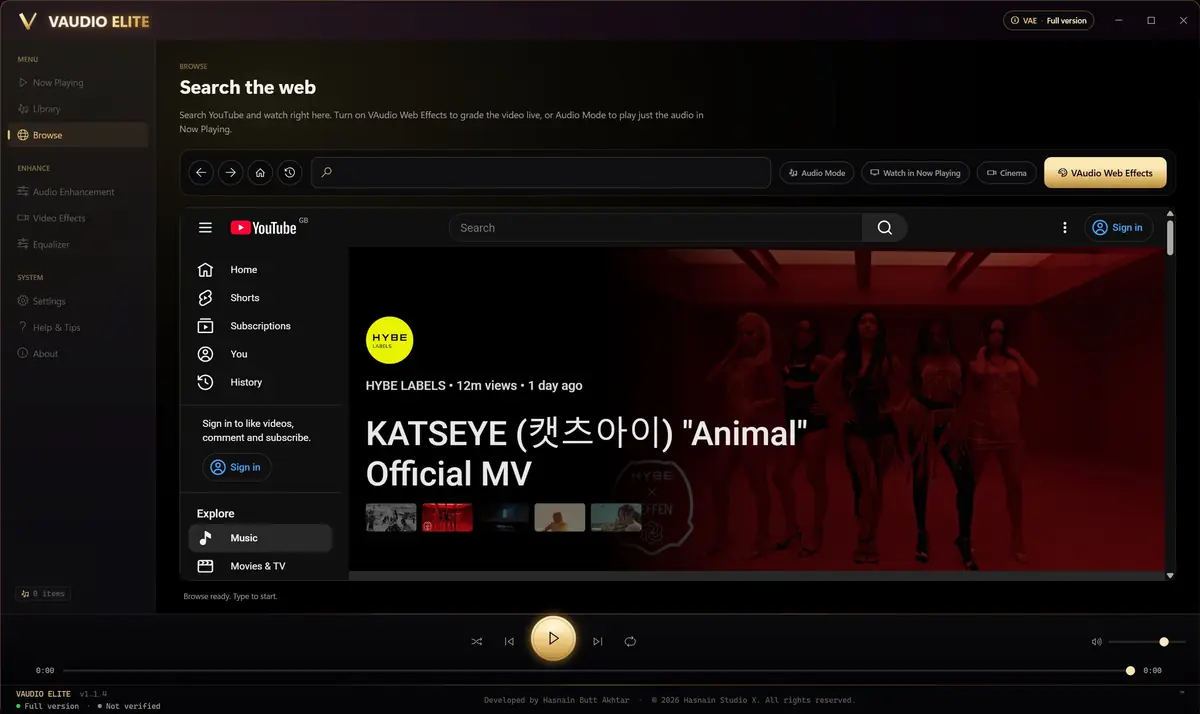Image resolution: width=1200 pixels, height=714 pixels.
Task: Enable VAudio Web Effects
Action: [x=1105, y=173]
